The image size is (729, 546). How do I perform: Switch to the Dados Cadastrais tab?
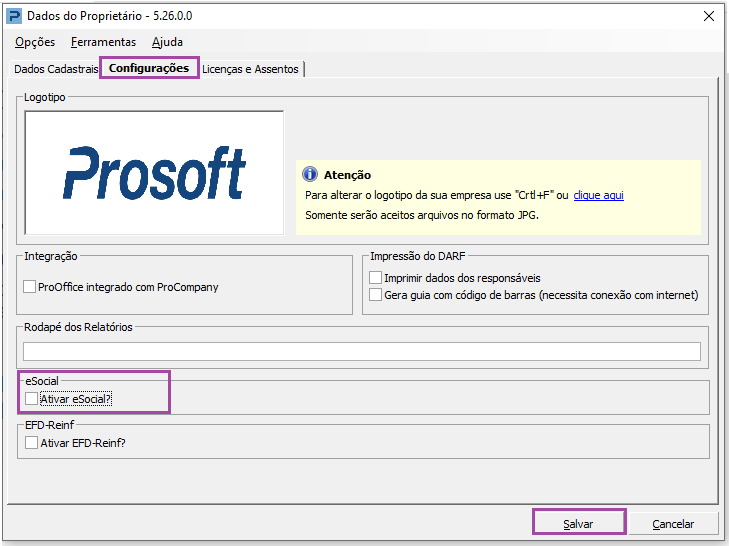pyautogui.click(x=56, y=69)
